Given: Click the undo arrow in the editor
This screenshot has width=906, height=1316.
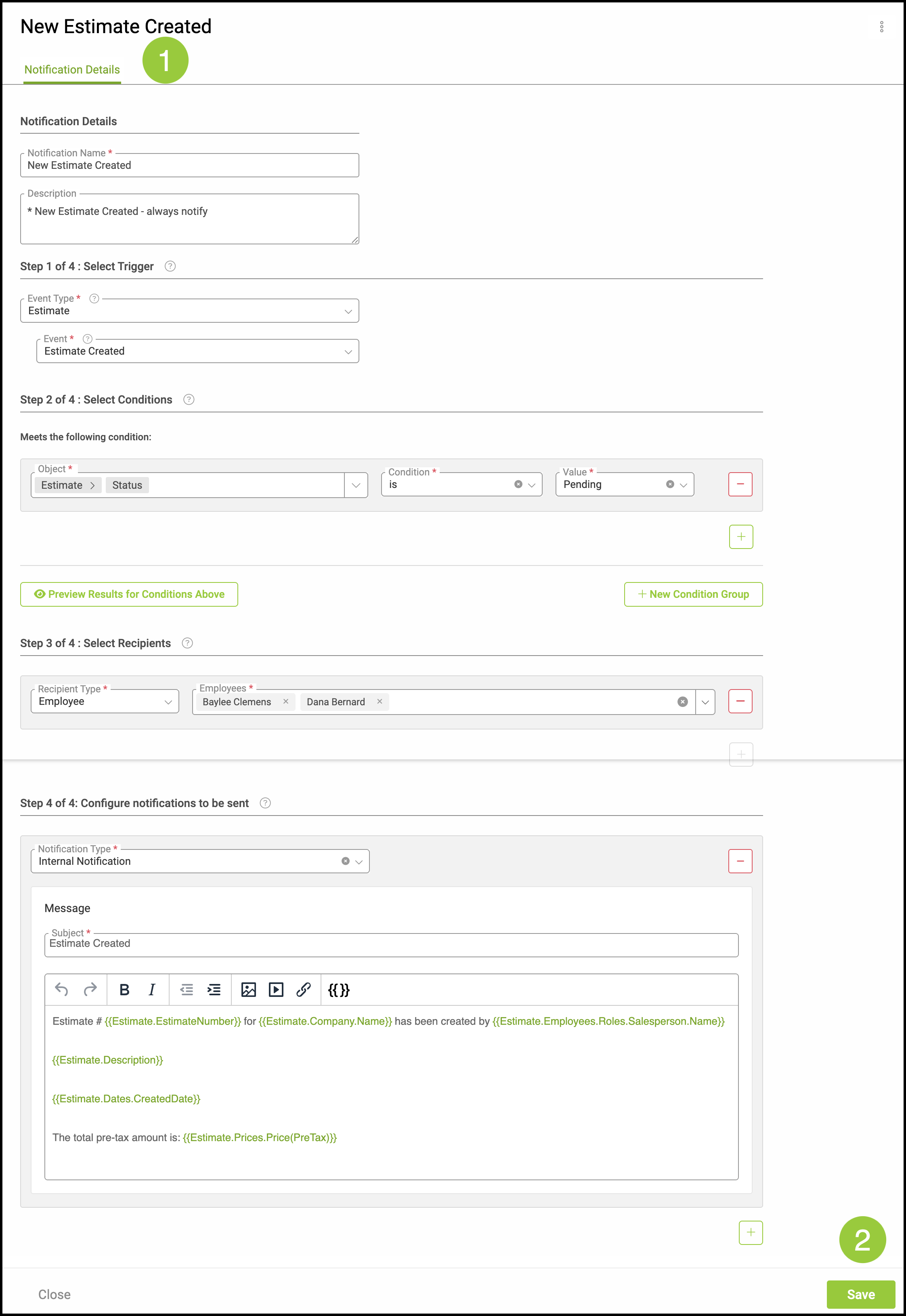Looking at the screenshot, I should (x=61, y=990).
